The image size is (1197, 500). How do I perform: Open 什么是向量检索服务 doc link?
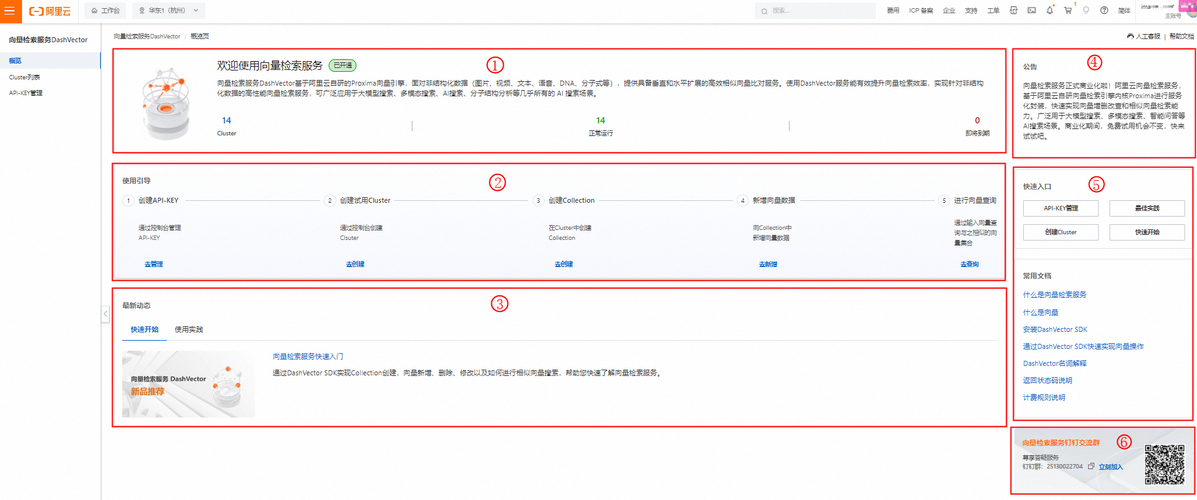point(1054,294)
